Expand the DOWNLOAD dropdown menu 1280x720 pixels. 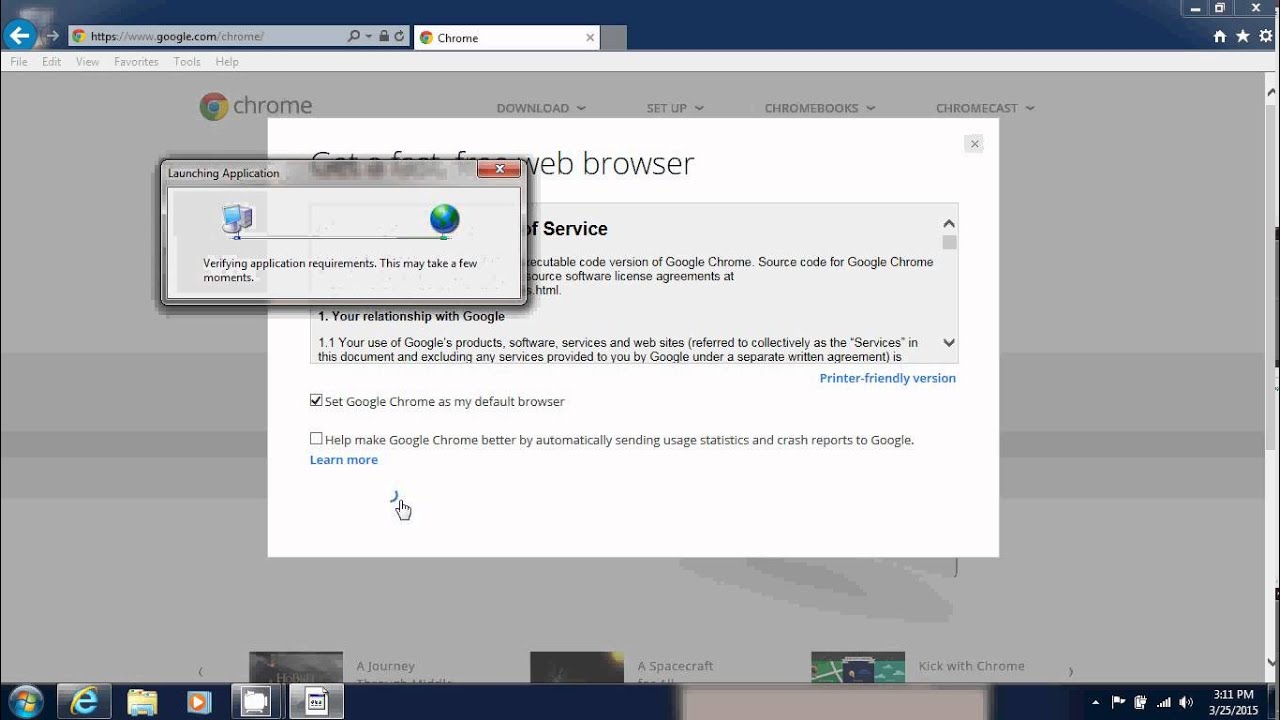(541, 108)
